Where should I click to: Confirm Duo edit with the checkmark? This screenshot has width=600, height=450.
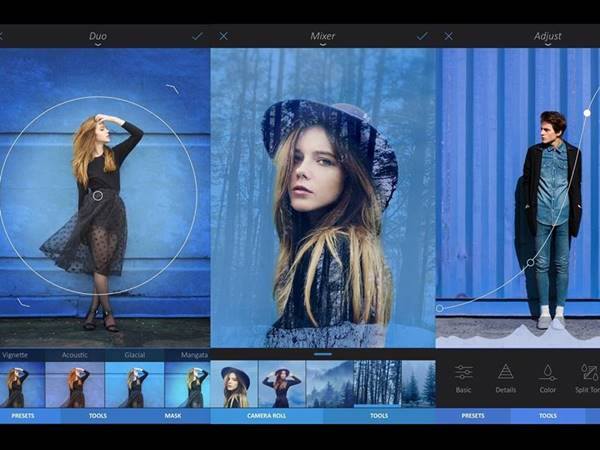[197, 36]
